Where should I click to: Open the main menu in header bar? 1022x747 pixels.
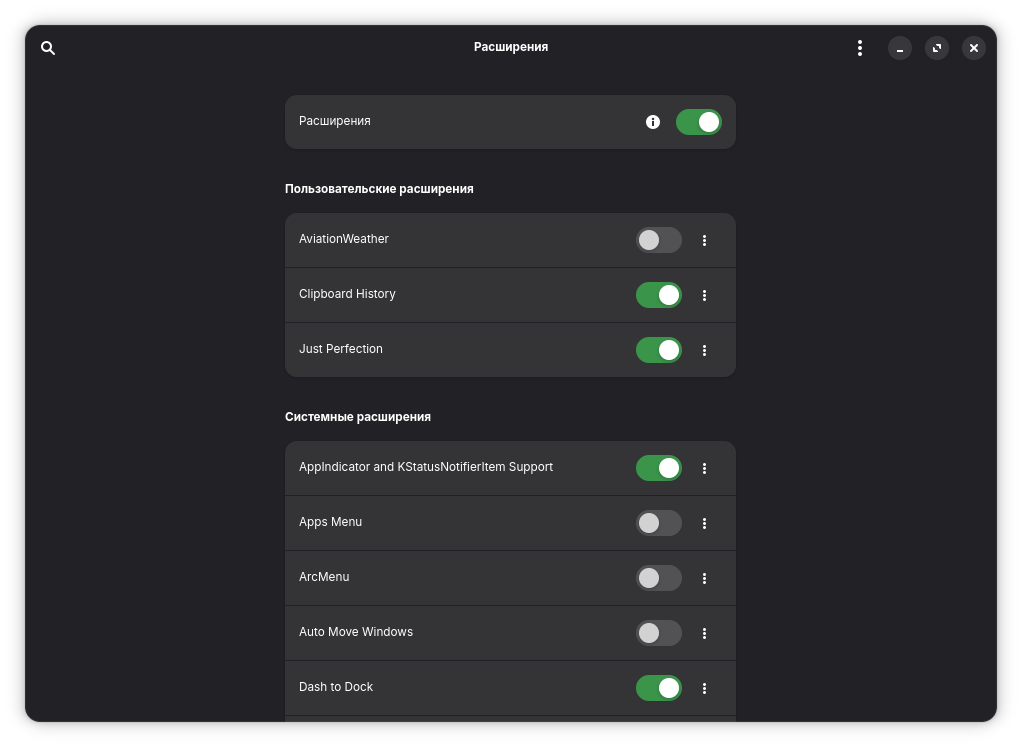pos(859,48)
